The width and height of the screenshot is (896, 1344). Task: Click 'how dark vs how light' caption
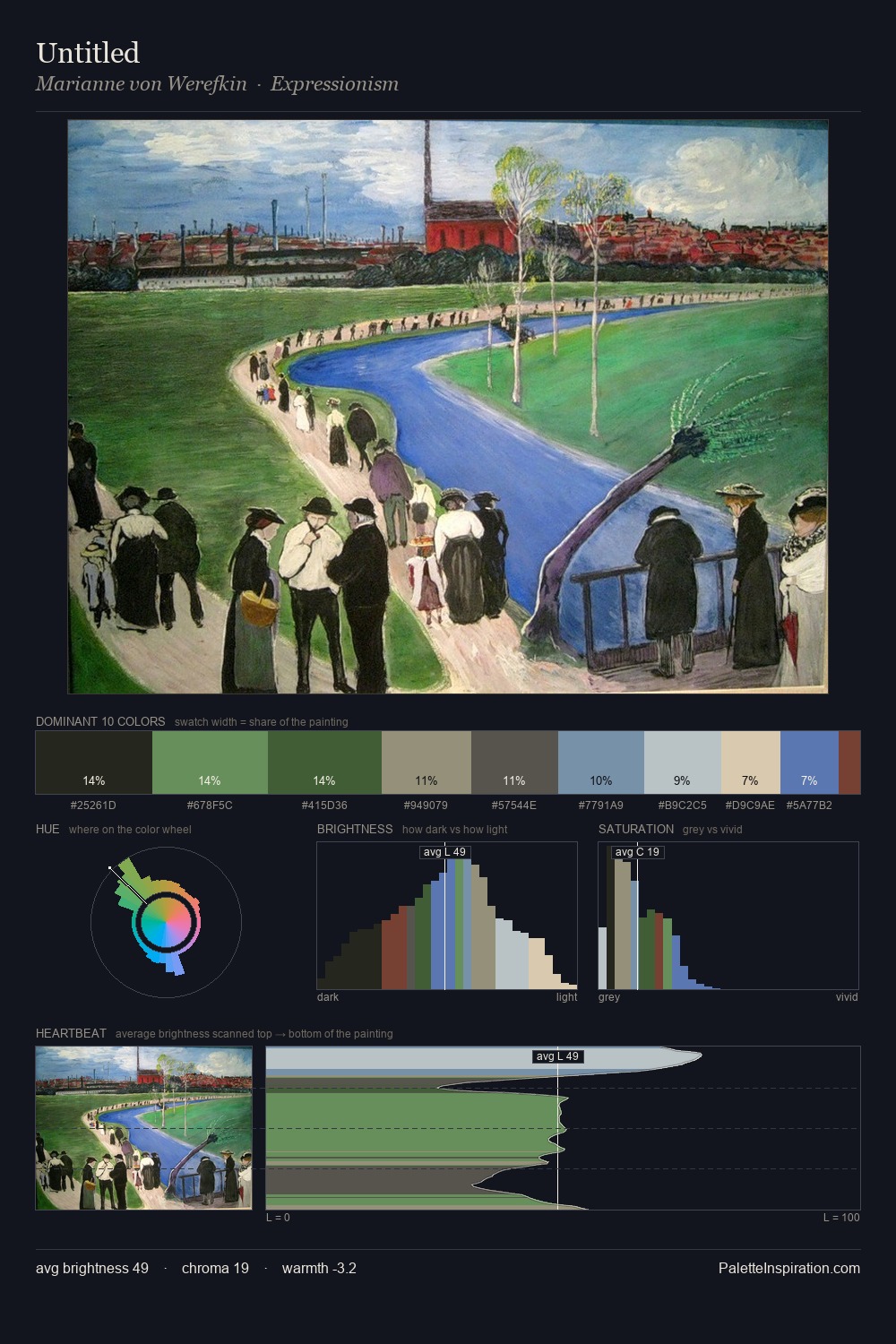[455, 830]
